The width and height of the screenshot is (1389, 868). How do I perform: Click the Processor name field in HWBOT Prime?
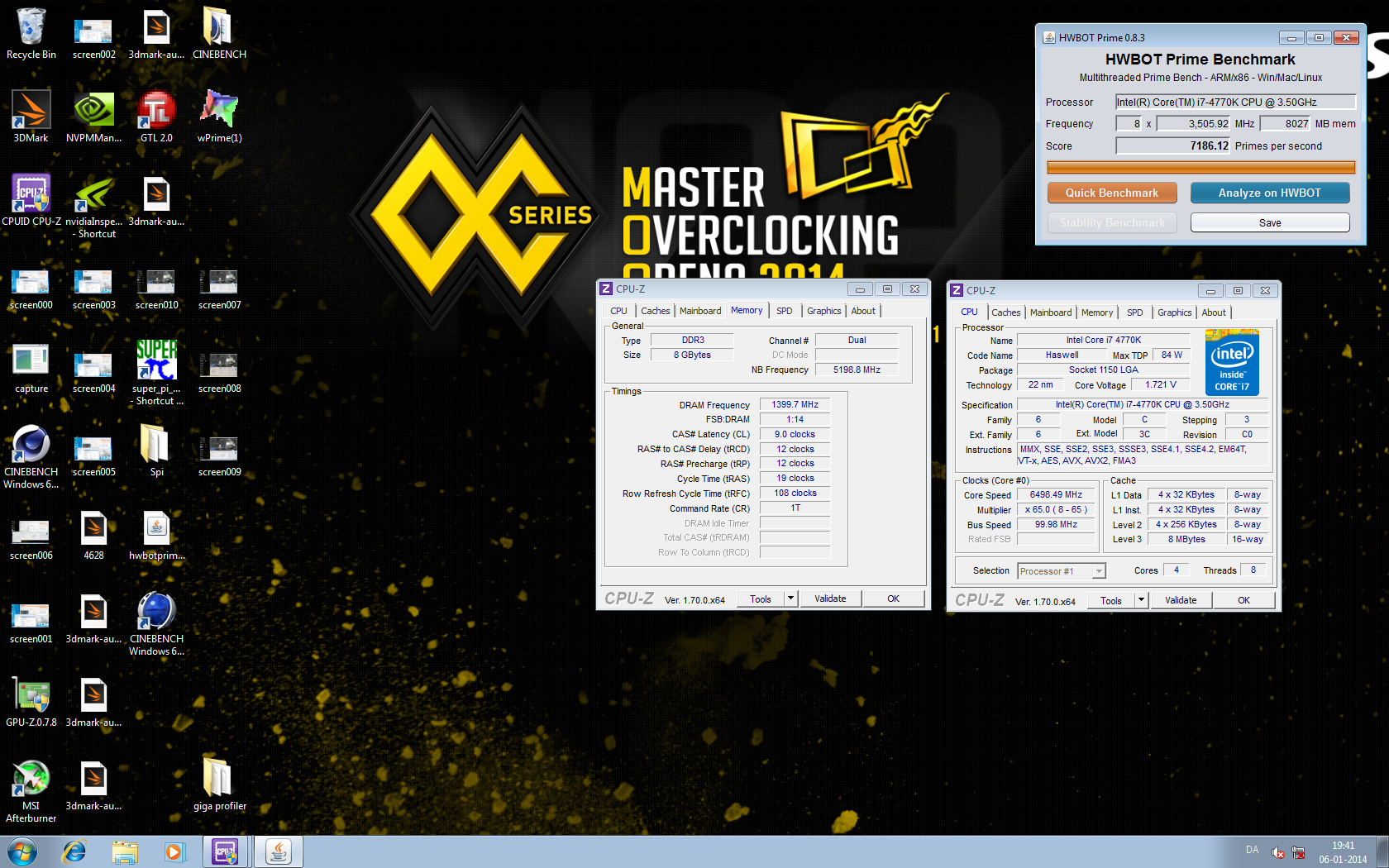click(1235, 102)
